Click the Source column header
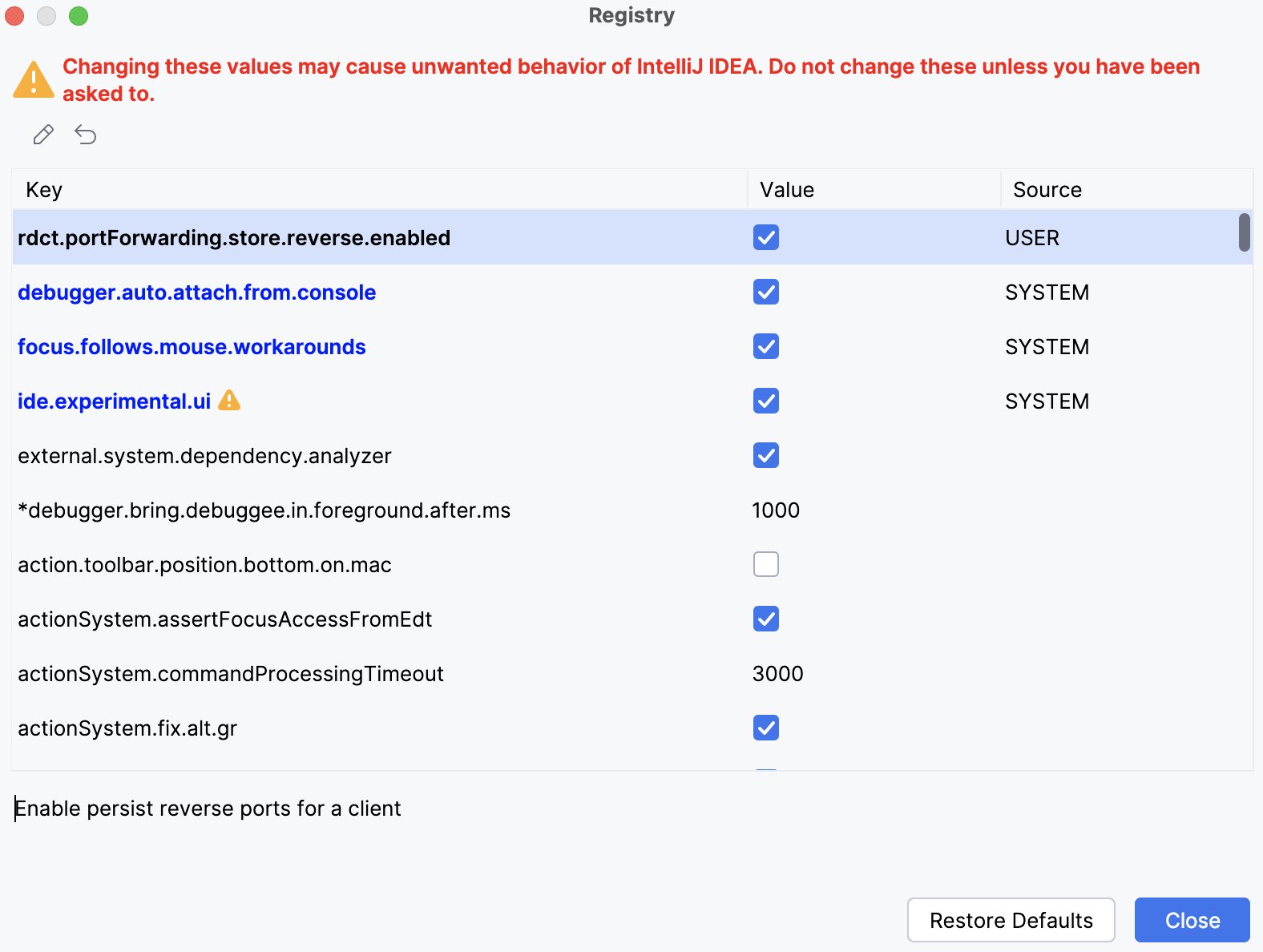1263x952 pixels. click(1047, 190)
